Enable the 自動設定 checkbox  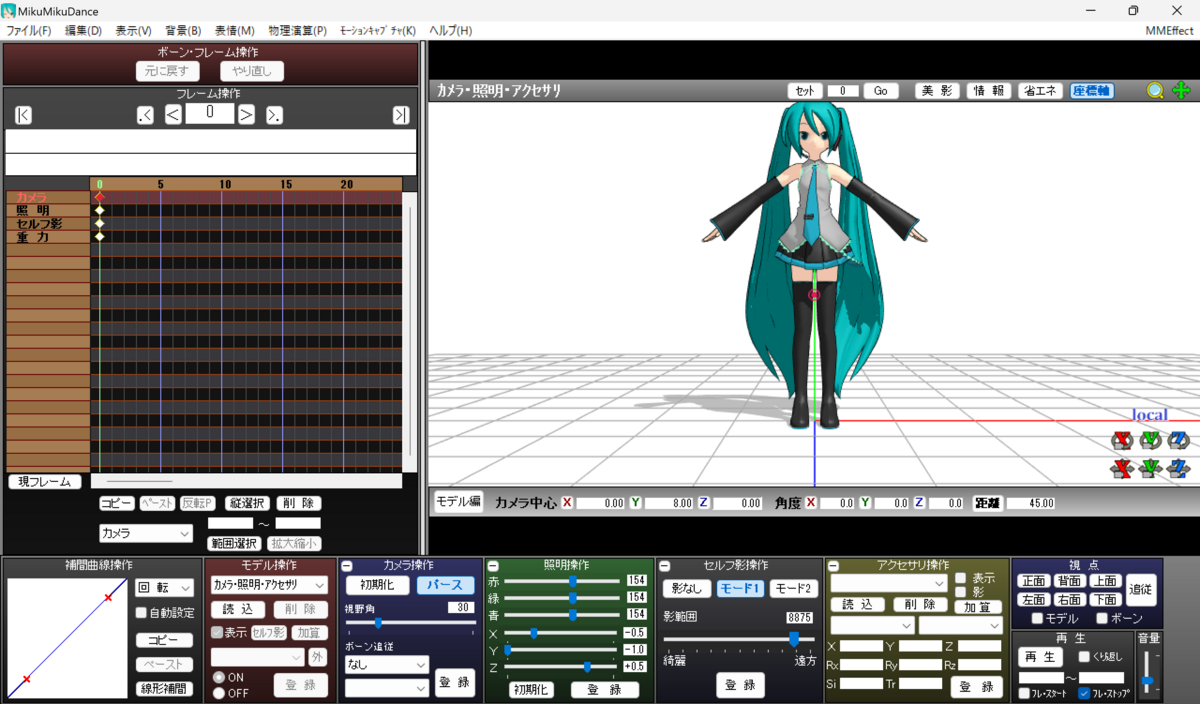[x=141, y=613]
